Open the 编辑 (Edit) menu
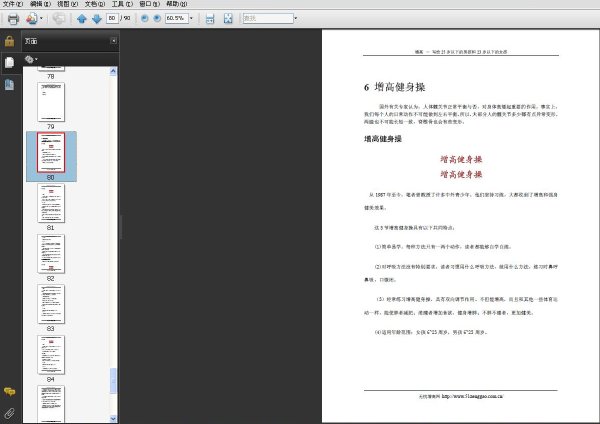600x424 pixels. [40, 4]
